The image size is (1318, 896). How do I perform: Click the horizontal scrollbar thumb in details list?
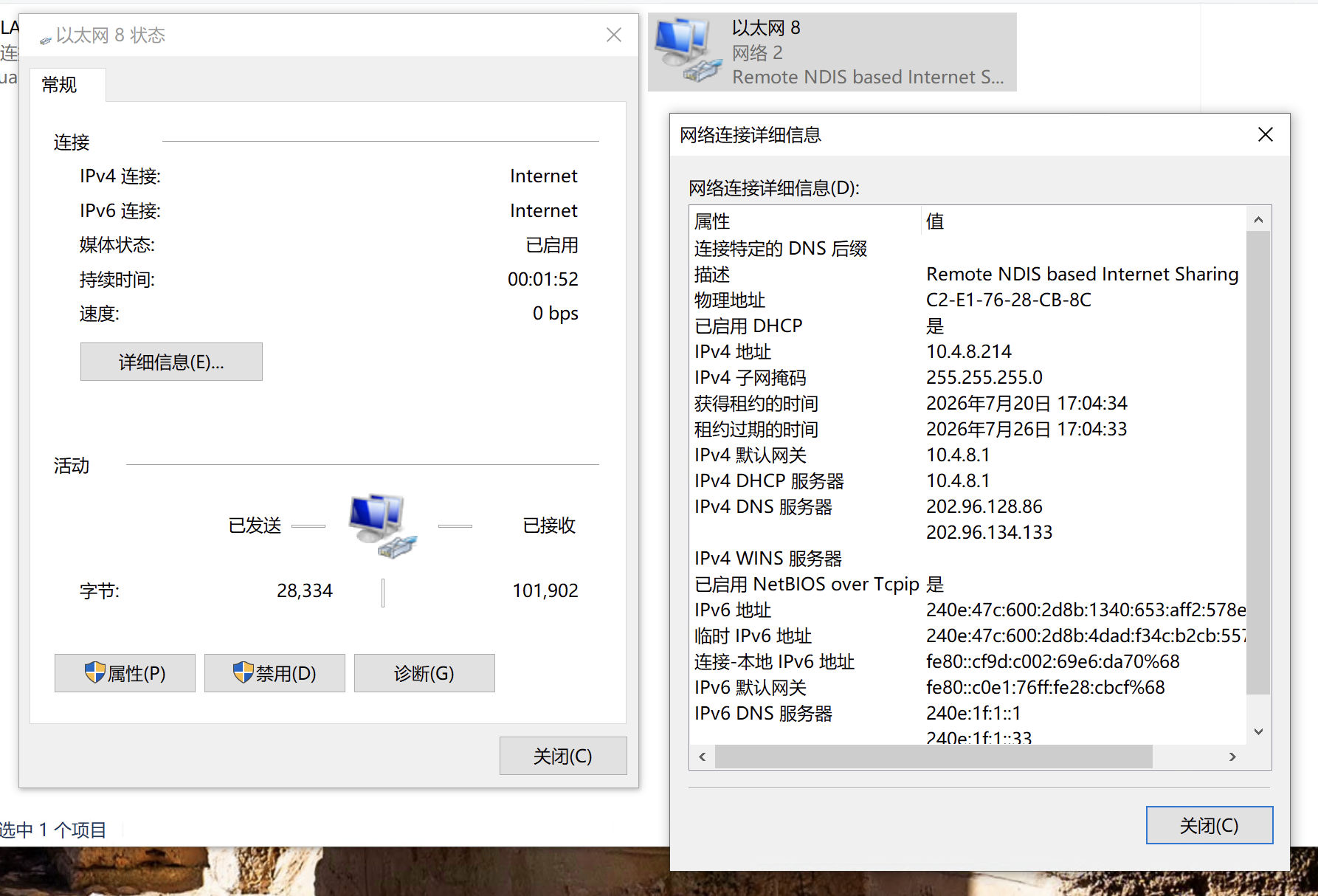point(934,757)
